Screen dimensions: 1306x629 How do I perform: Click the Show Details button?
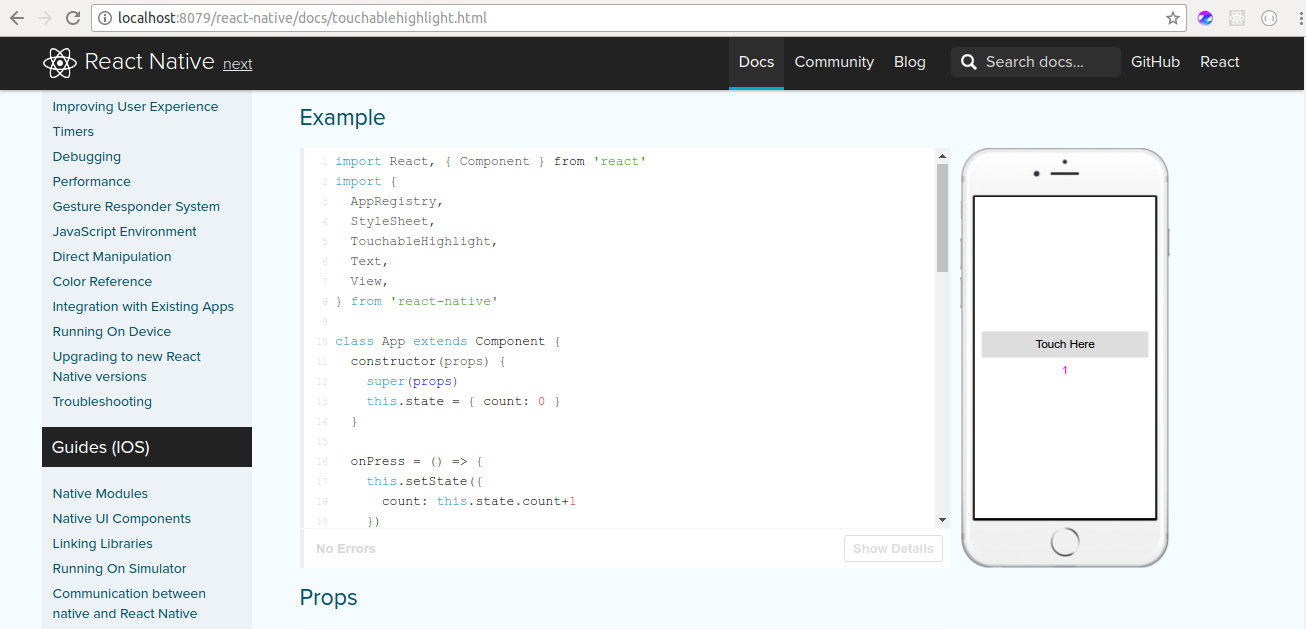pyautogui.click(x=893, y=548)
